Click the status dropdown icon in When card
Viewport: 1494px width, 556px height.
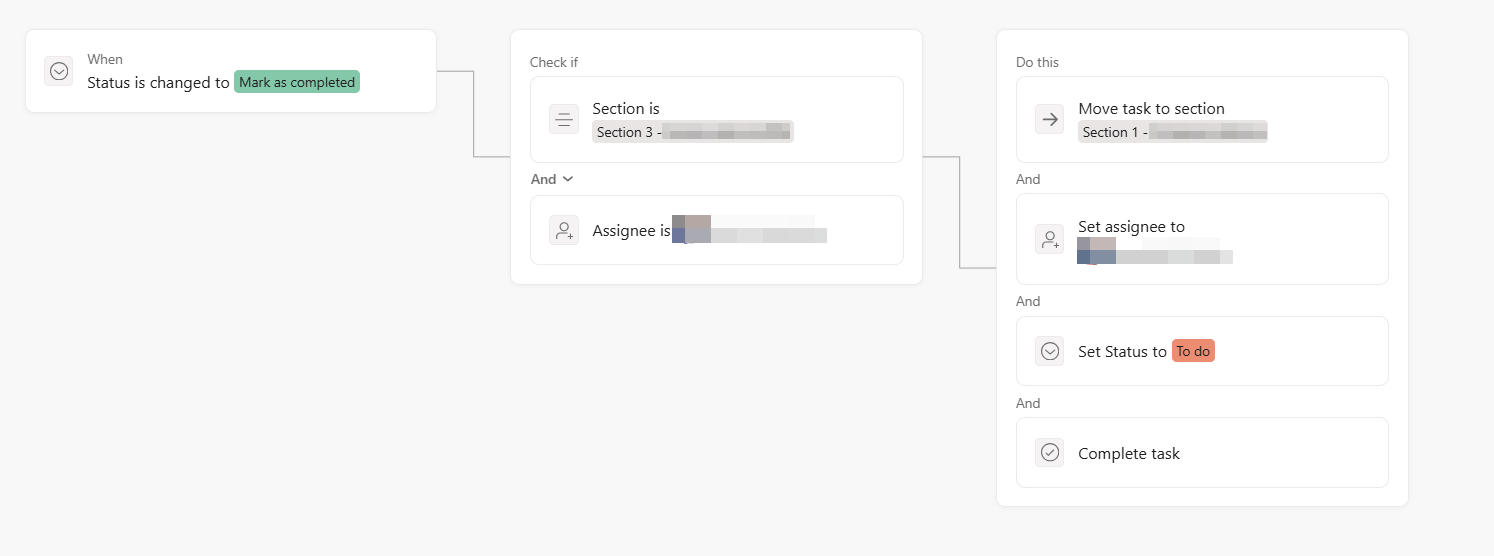[59, 71]
